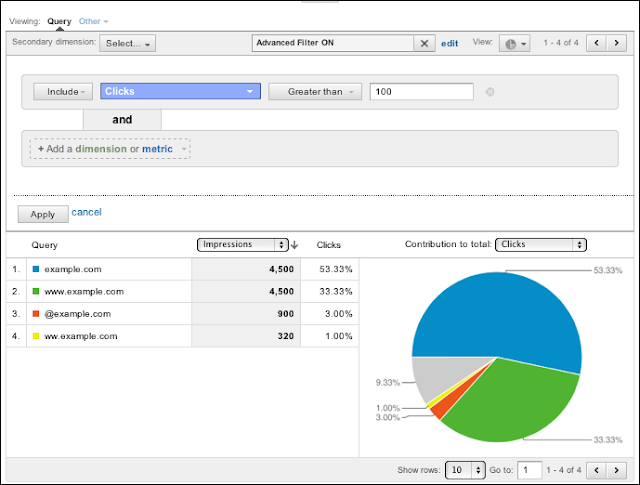The image size is (640, 485).
Task: Click the filter value field containing 100
Action: click(421, 92)
